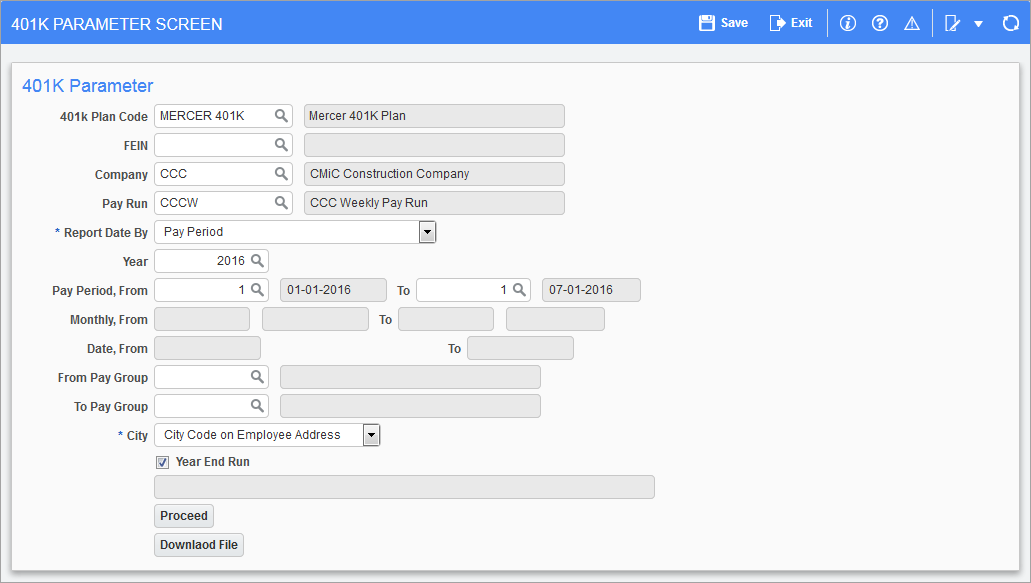Viewport: 1031px width, 583px height.
Task: Open lookup for To Pay Group
Action: 257,406
